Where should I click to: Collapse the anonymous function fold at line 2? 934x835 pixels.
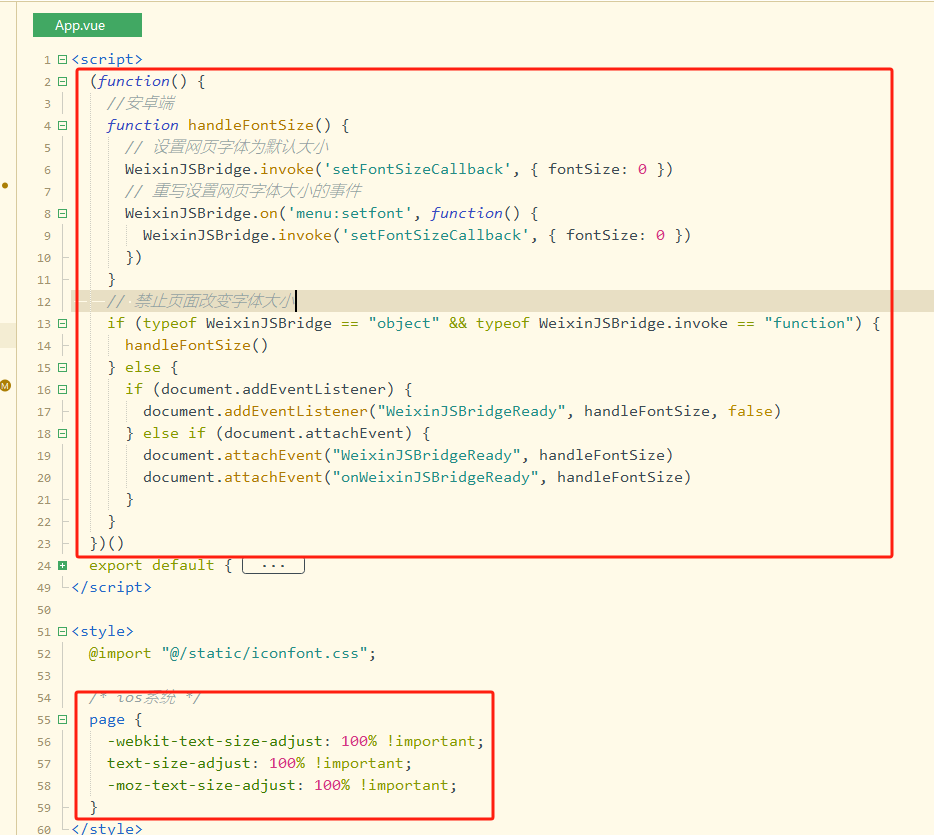pyautogui.click(x=63, y=82)
